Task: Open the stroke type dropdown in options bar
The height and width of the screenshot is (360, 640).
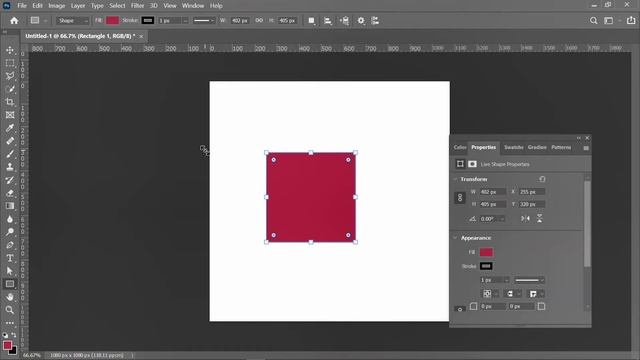Action: 204,20
